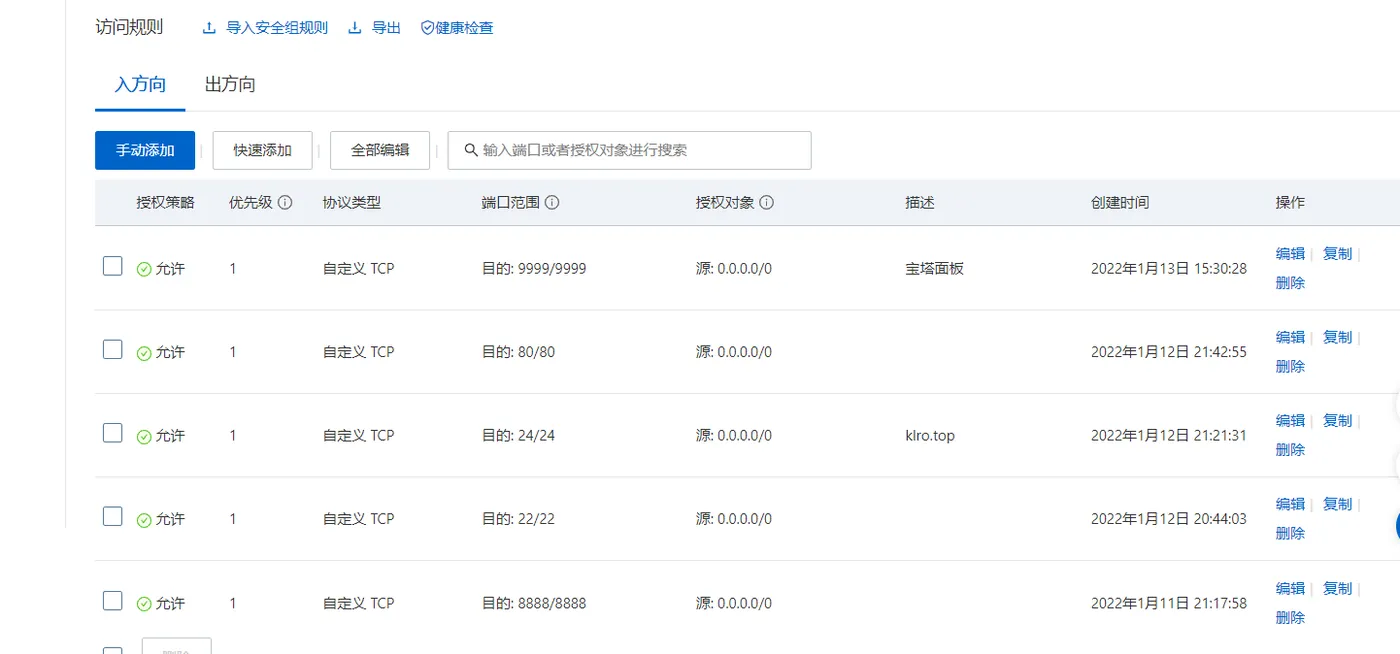The image size is (1400, 654).
Task: Click the authorization object info icon
Action: (767, 202)
